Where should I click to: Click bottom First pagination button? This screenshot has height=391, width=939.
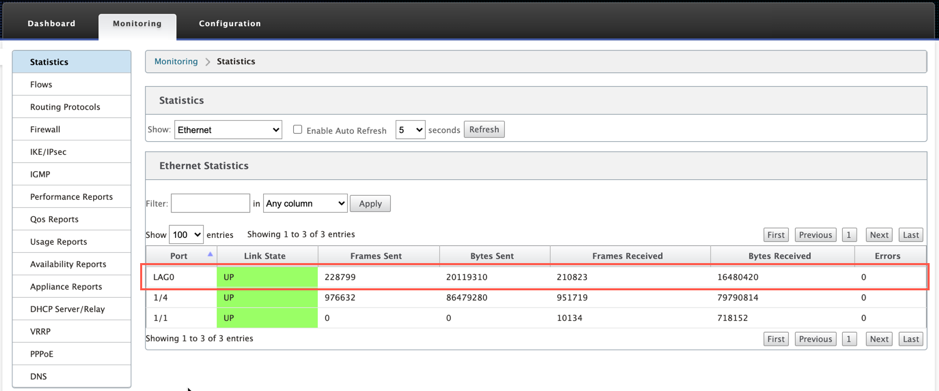pyautogui.click(x=776, y=339)
